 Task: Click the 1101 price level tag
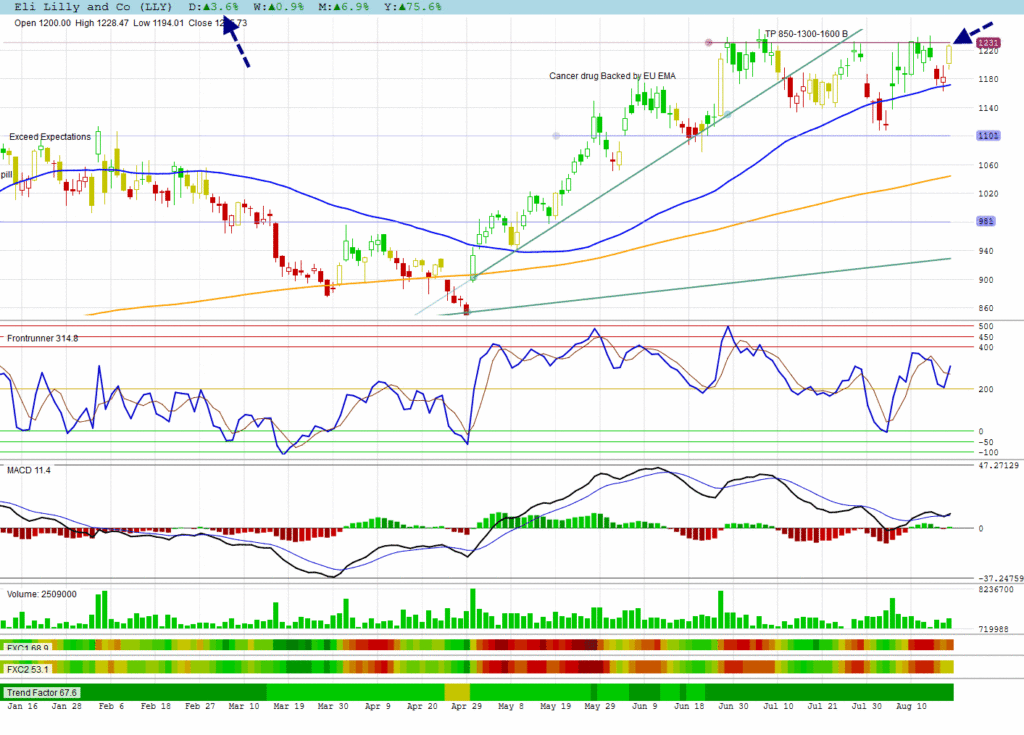pos(988,136)
